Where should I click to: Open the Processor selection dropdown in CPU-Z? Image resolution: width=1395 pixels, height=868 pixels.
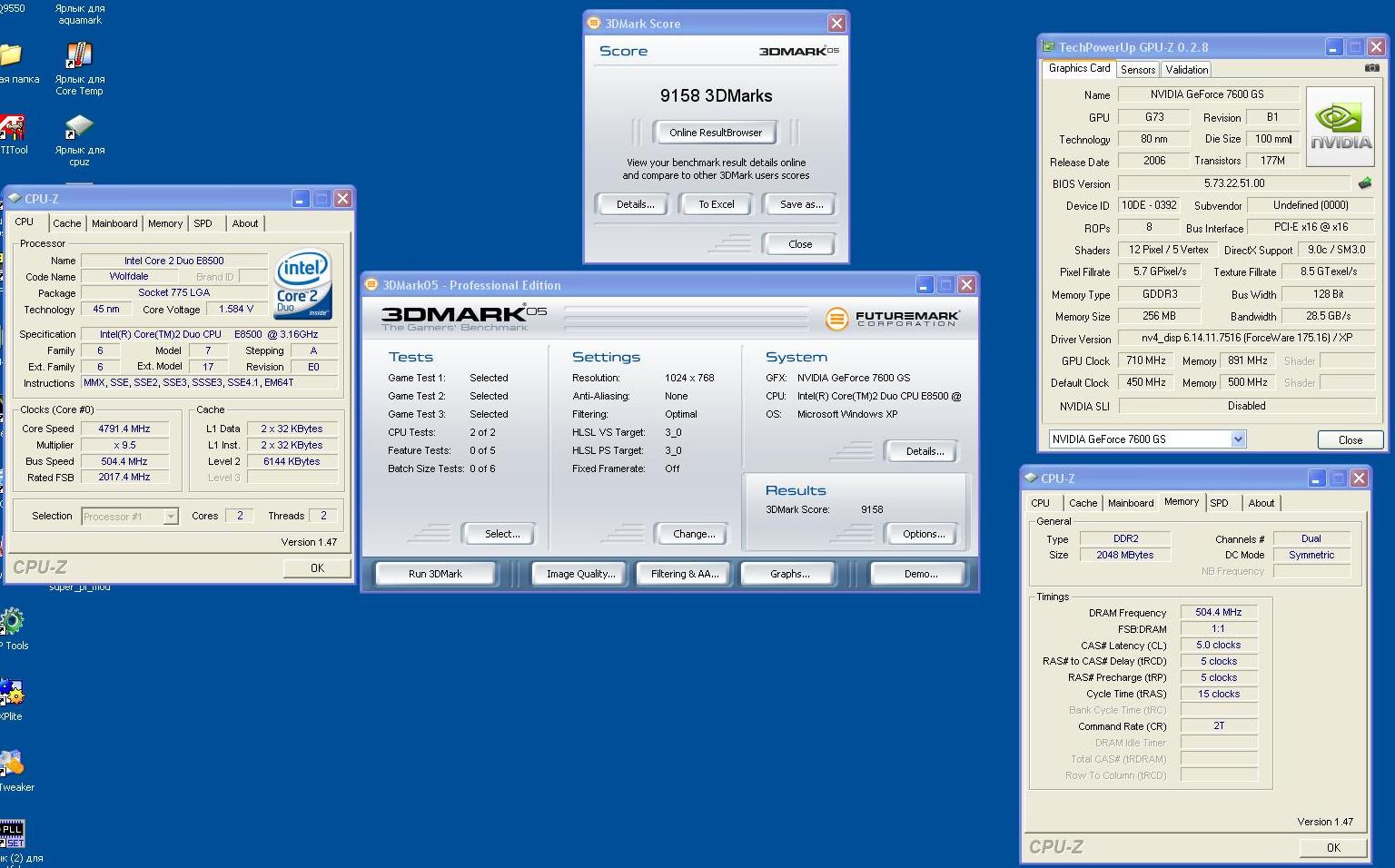point(170,517)
